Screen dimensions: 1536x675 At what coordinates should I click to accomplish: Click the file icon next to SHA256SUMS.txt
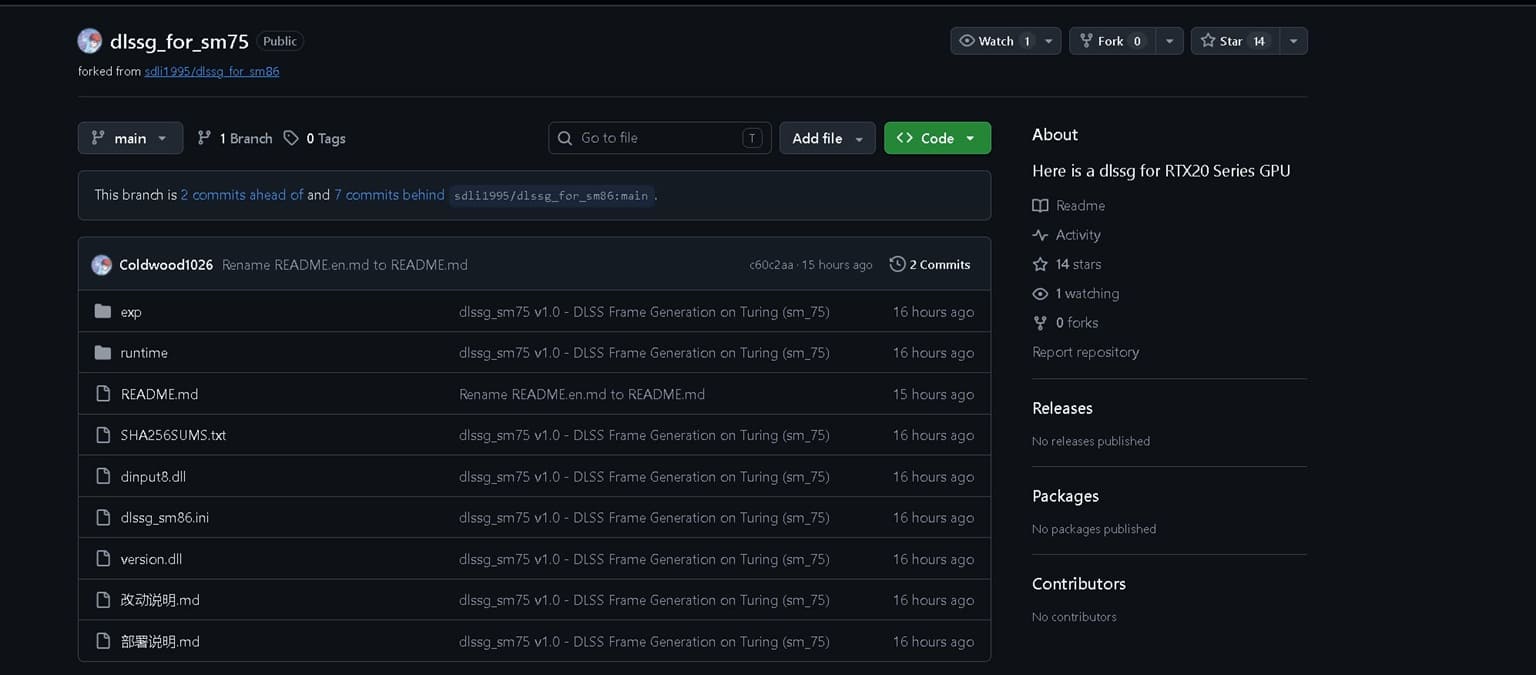click(x=102, y=435)
